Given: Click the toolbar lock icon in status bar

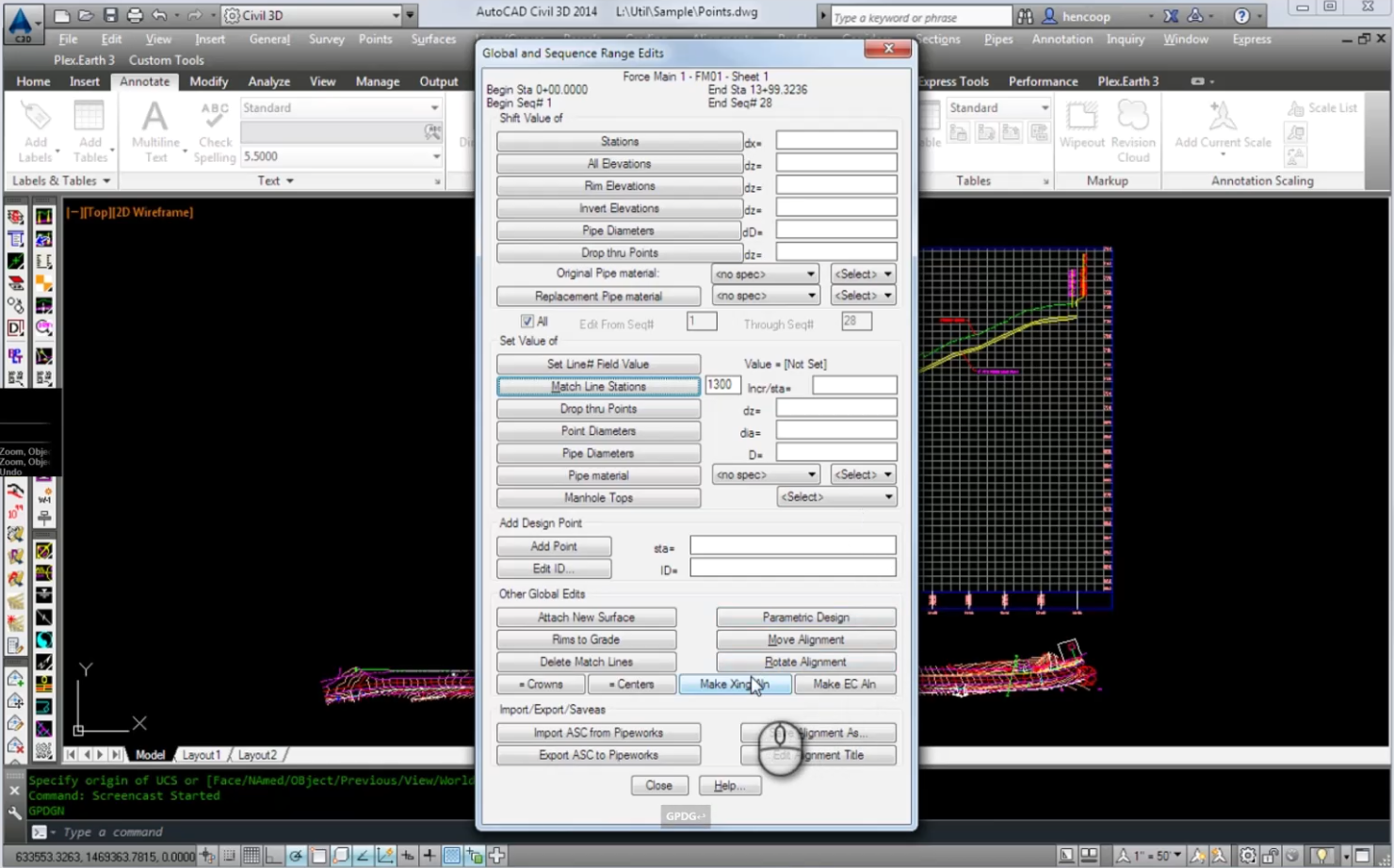Looking at the screenshot, I should [1271, 856].
